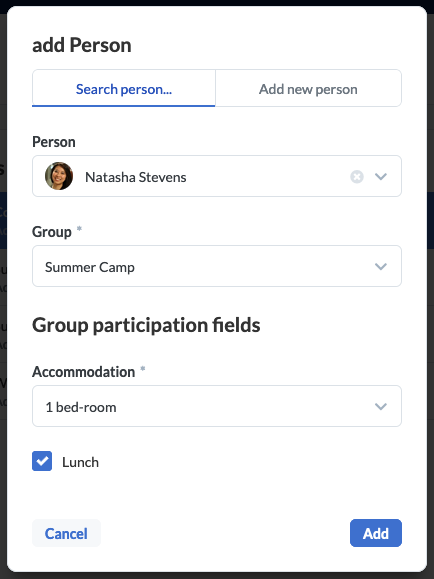Expand the Person dropdown chevron
Screen dimensions: 434x579
coord(381,177)
